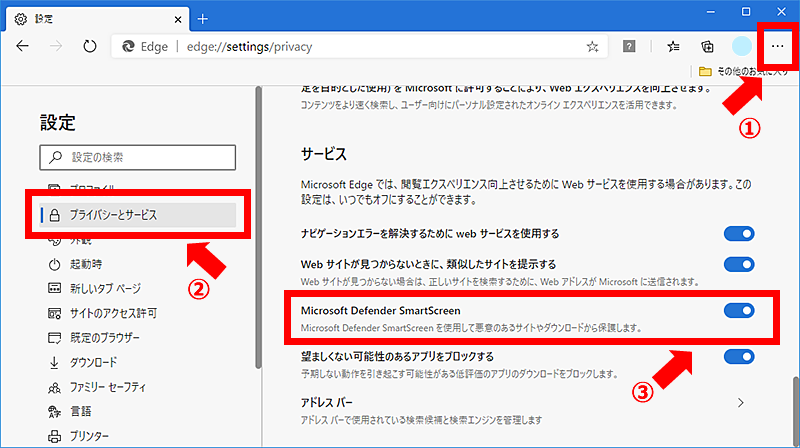The width and height of the screenshot is (800, 448).
Task: Reload the page with refresh icon
Action: point(89,46)
